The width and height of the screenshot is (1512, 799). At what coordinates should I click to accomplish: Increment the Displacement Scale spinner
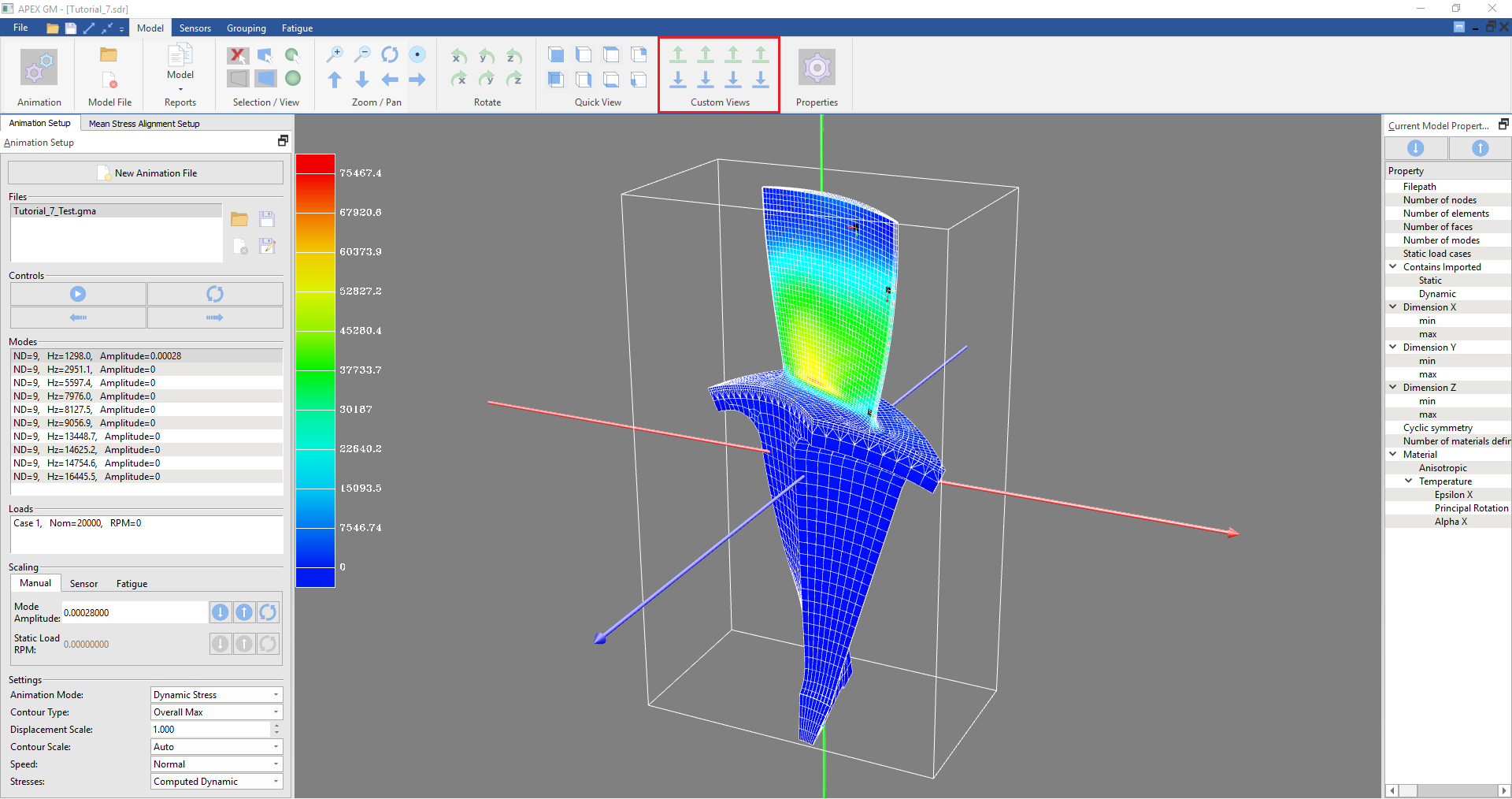click(276, 726)
